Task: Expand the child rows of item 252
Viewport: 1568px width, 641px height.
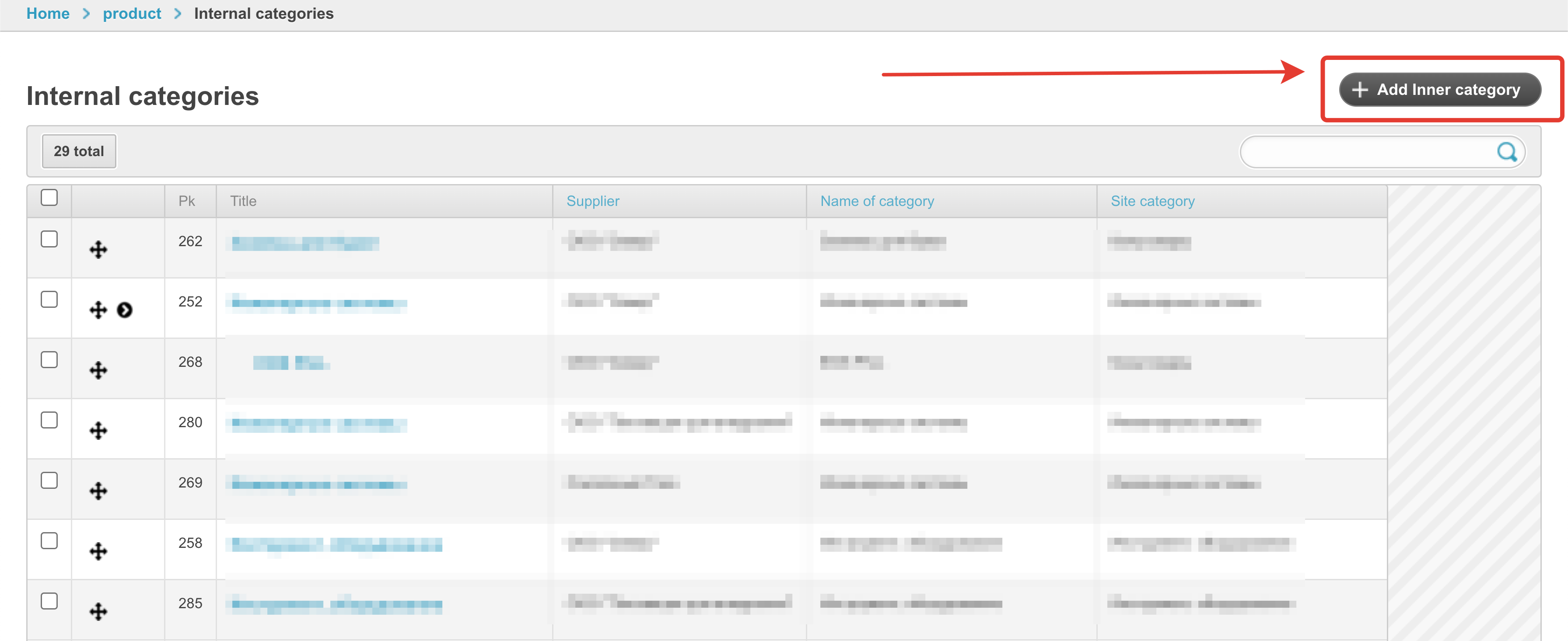Action: pyautogui.click(x=125, y=310)
